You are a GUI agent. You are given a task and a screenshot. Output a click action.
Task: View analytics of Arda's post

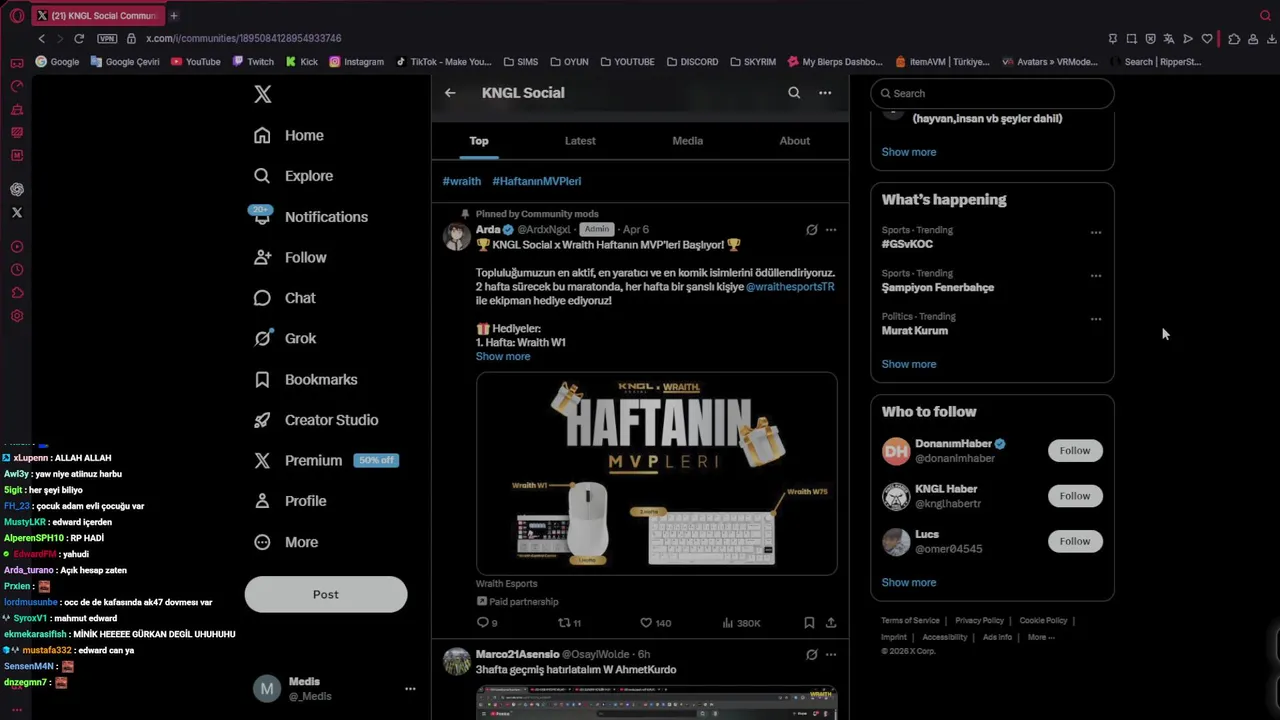[x=741, y=623]
